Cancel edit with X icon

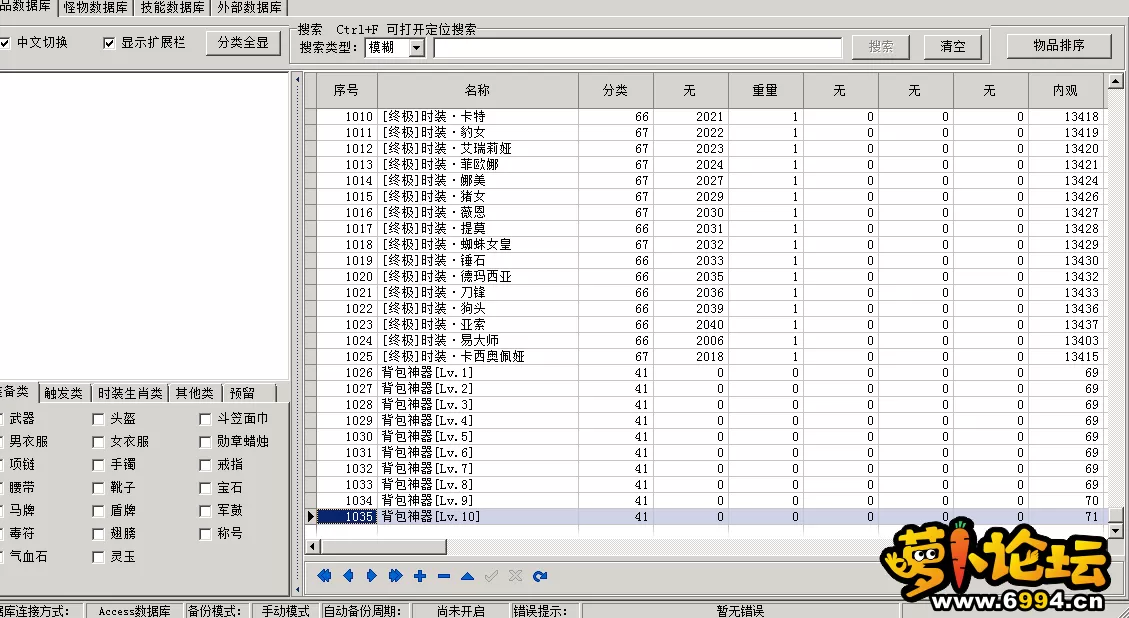515,576
